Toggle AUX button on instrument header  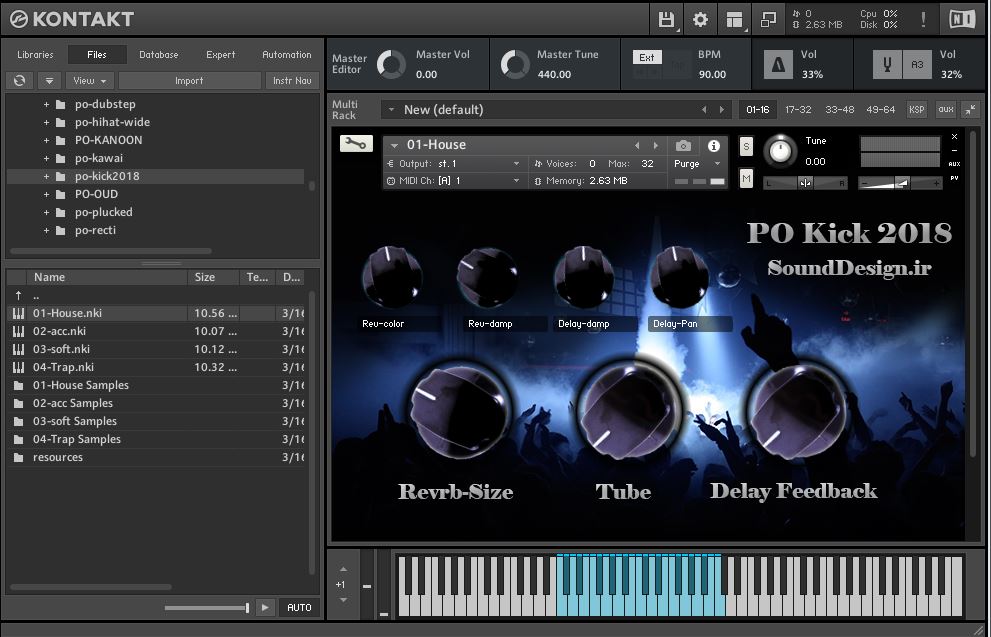click(x=954, y=164)
